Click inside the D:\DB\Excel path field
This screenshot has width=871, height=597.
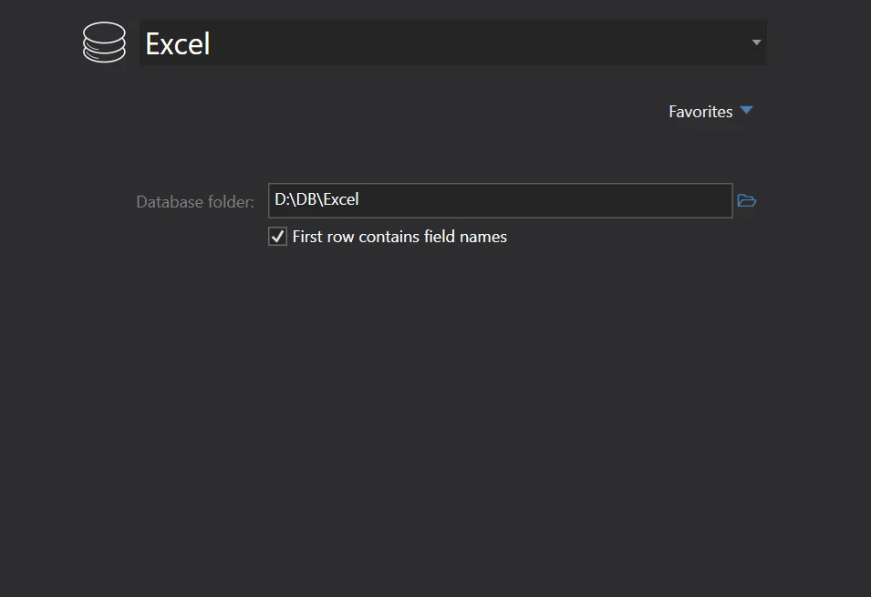(450, 200)
